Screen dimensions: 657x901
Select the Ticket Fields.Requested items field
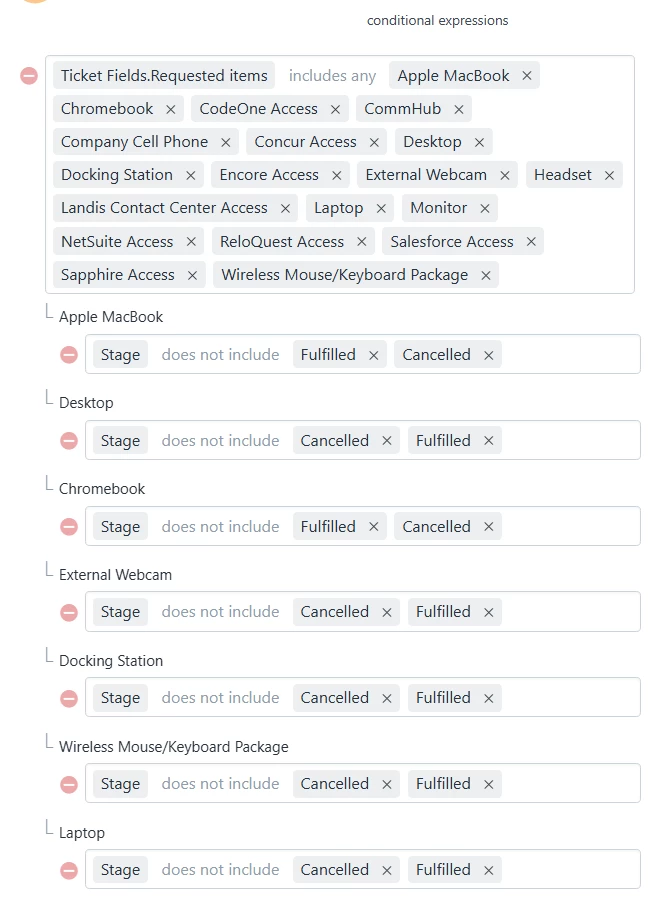tap(164, 76)
